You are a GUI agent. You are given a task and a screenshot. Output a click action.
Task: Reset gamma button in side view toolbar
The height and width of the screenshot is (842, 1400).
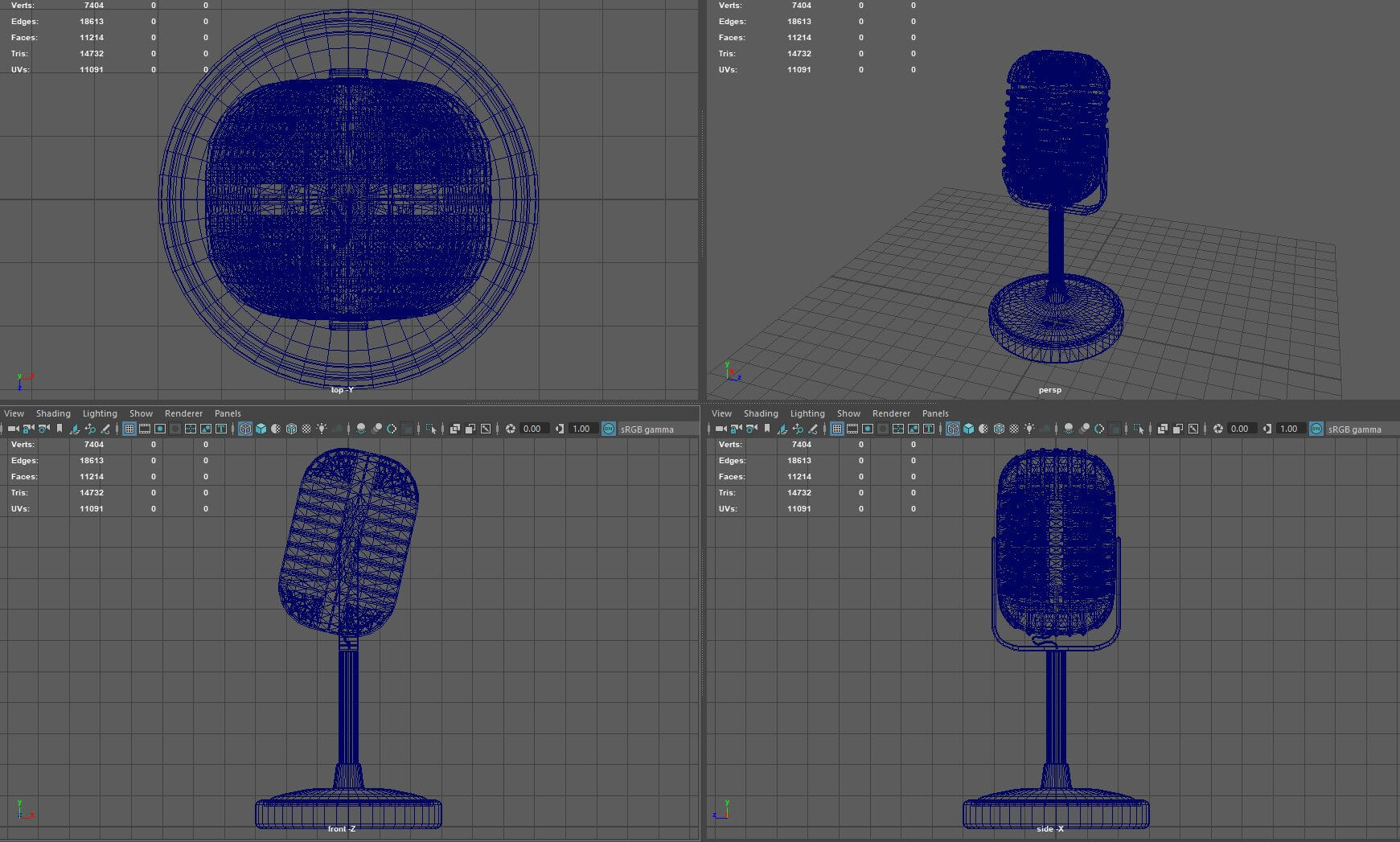[1267, 429]
